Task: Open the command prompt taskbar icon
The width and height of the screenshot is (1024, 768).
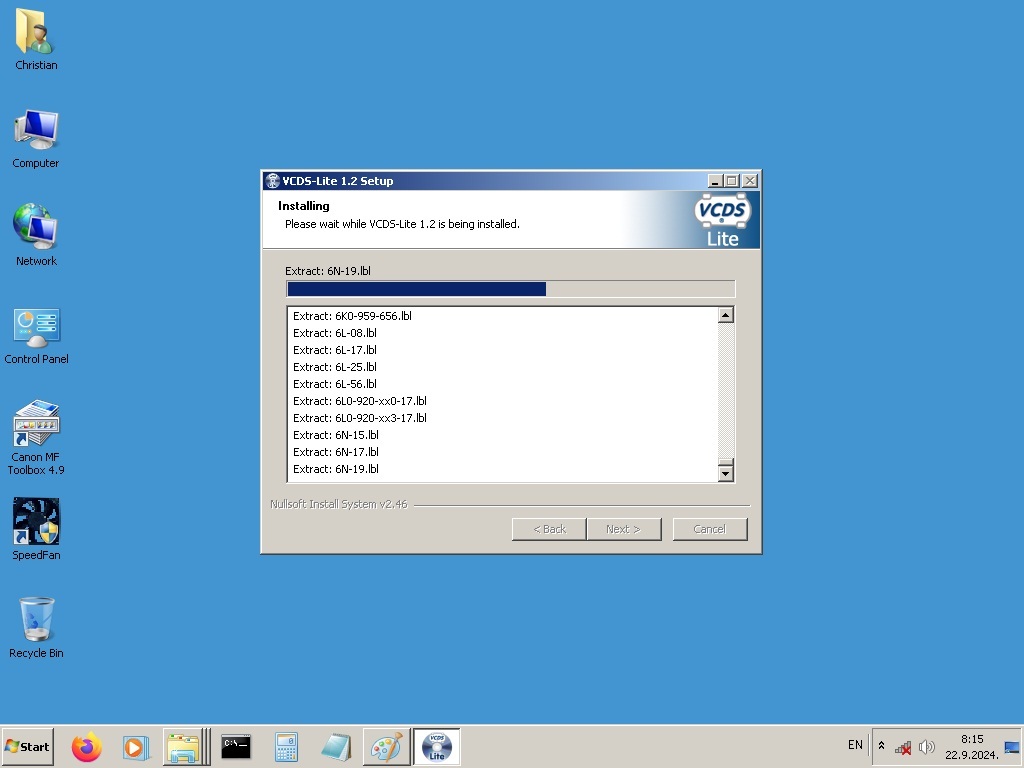Action: tap(236, 746)
